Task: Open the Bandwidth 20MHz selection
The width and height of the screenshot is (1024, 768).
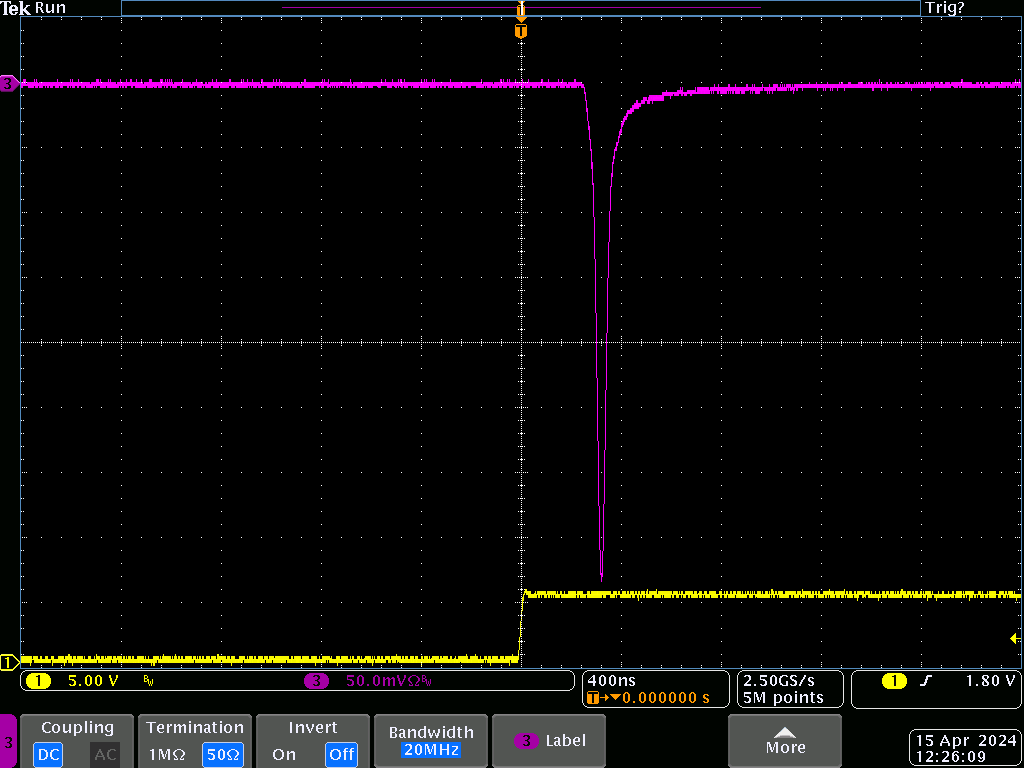Action: [429, 741]
